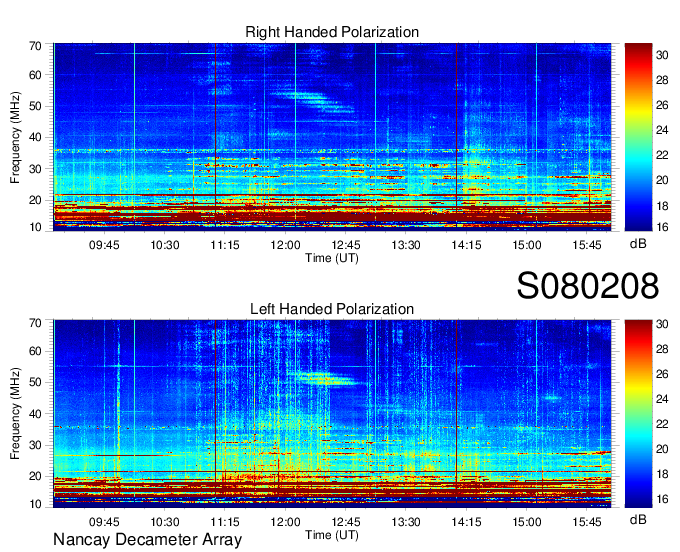Click 10 MHz tick on Left Handed frequency axis

tap(35, 504)
